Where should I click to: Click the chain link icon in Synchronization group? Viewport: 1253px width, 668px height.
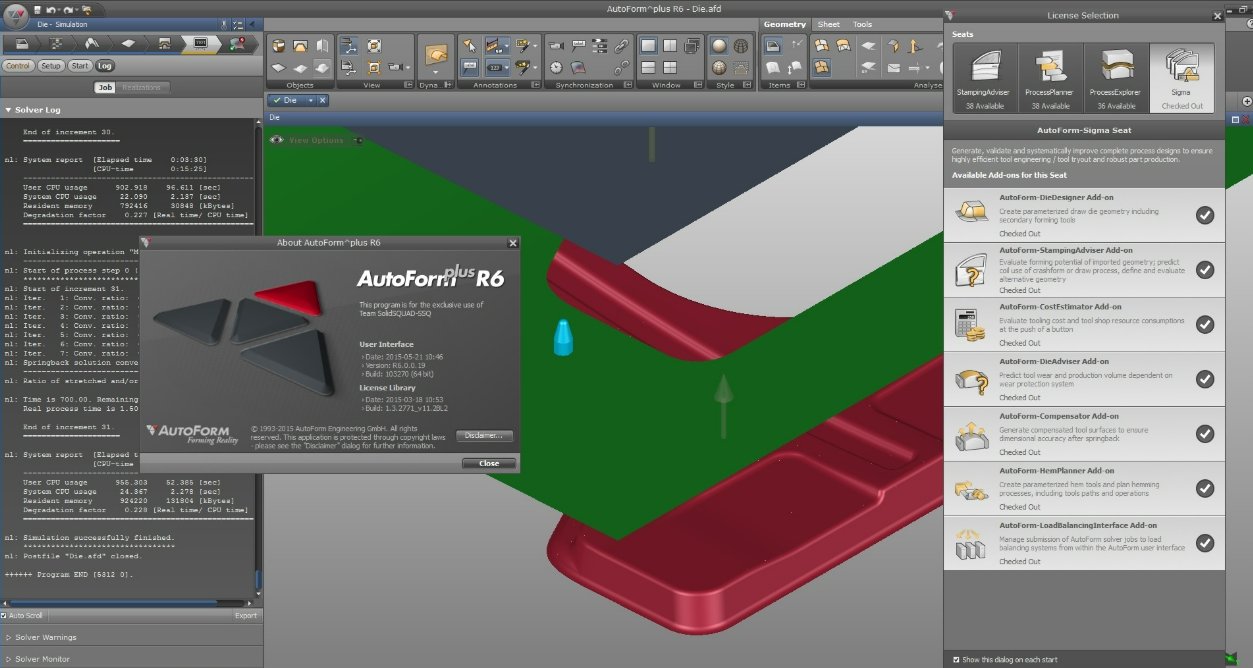click(x=622, y=46)
